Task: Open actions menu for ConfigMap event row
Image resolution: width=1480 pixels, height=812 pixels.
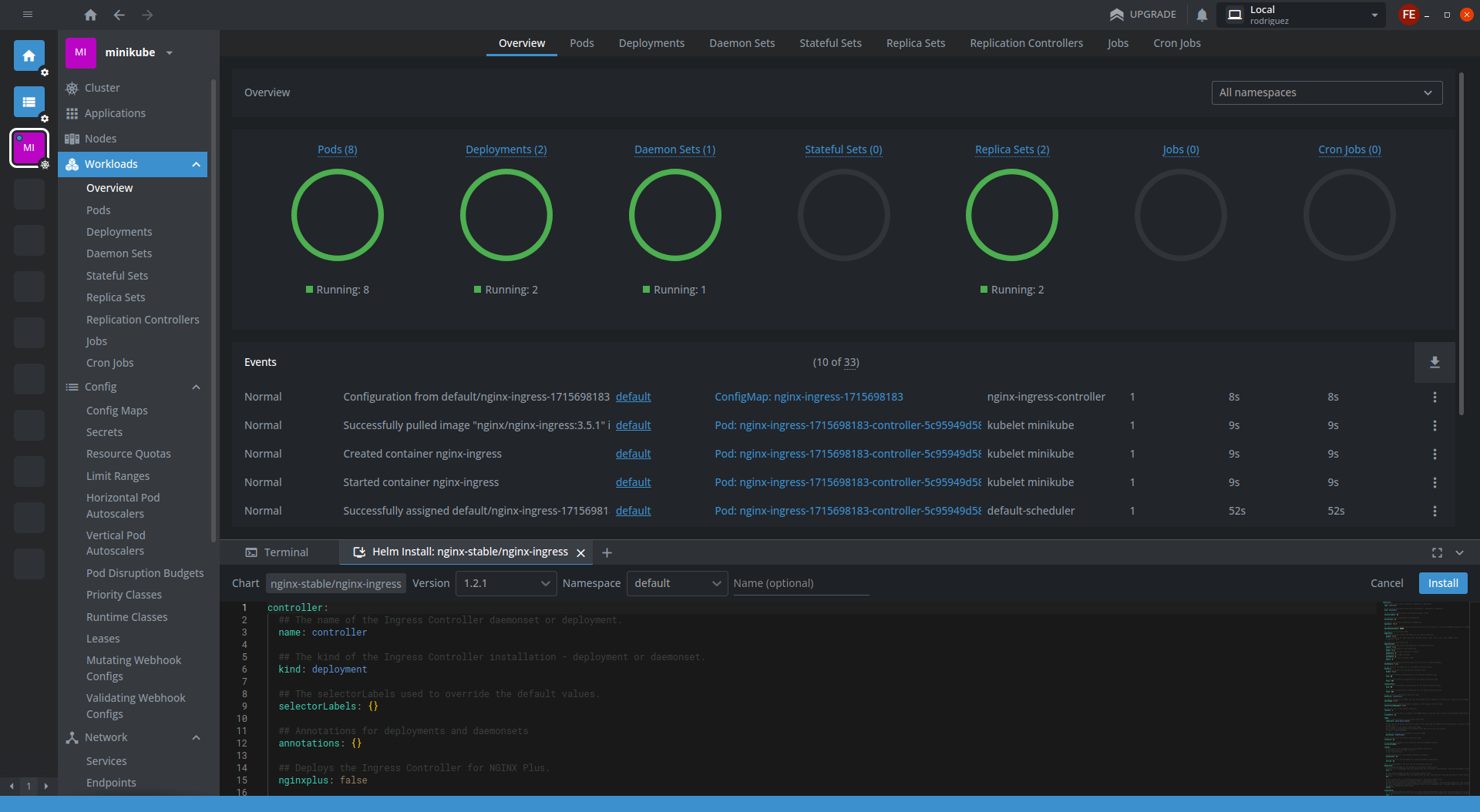Action: coord(1435,397)
